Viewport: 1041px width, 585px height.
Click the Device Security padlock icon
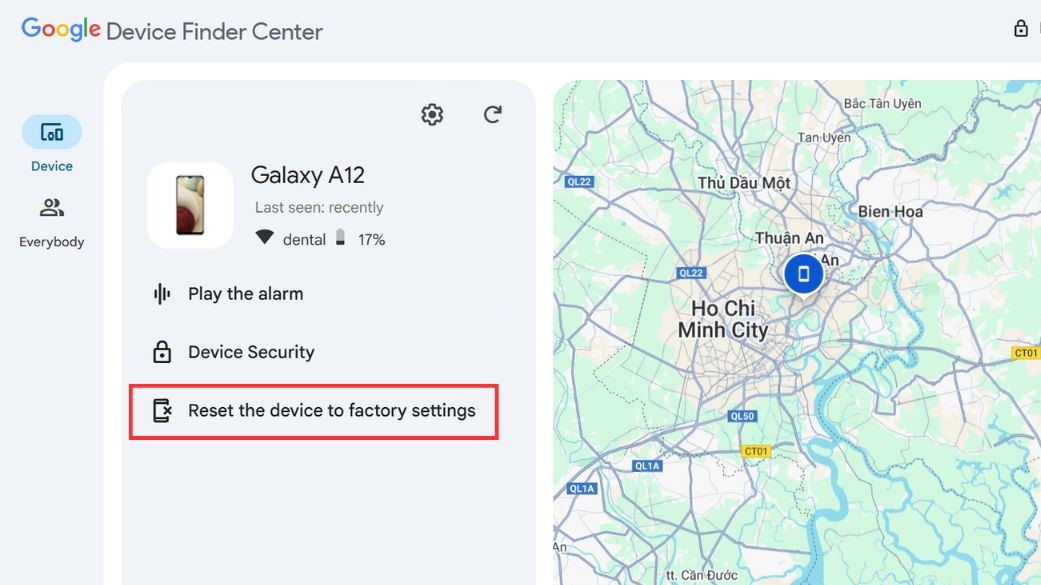(x=162, y=352)
